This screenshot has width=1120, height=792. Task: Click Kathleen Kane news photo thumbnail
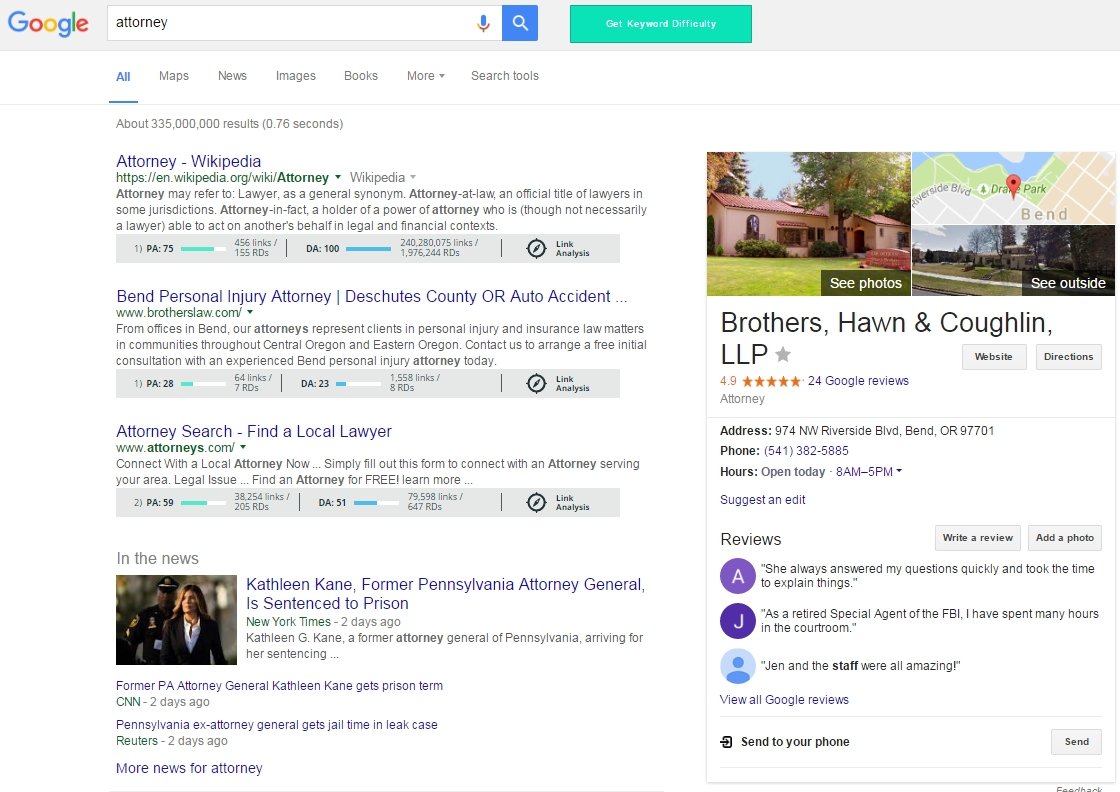176,620
